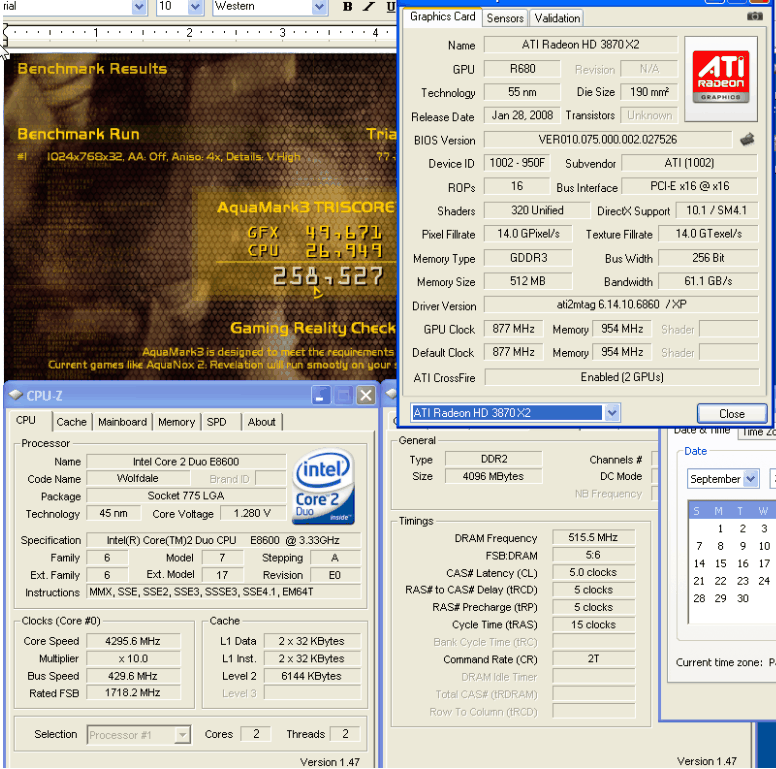Click the ATI Radeon logo in GPU-Z

click(721, 78)
